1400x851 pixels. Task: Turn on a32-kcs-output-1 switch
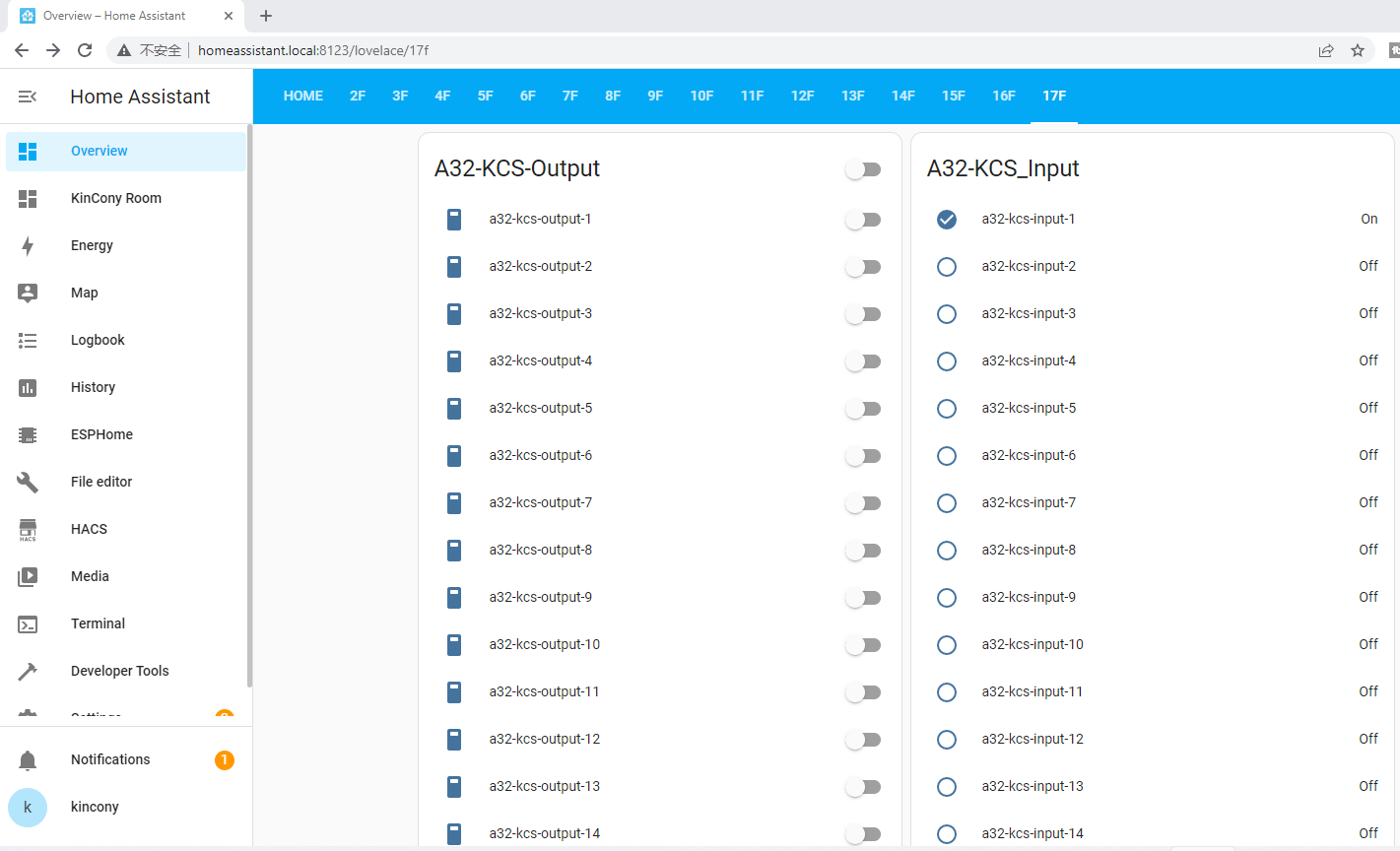click(863, 220)
